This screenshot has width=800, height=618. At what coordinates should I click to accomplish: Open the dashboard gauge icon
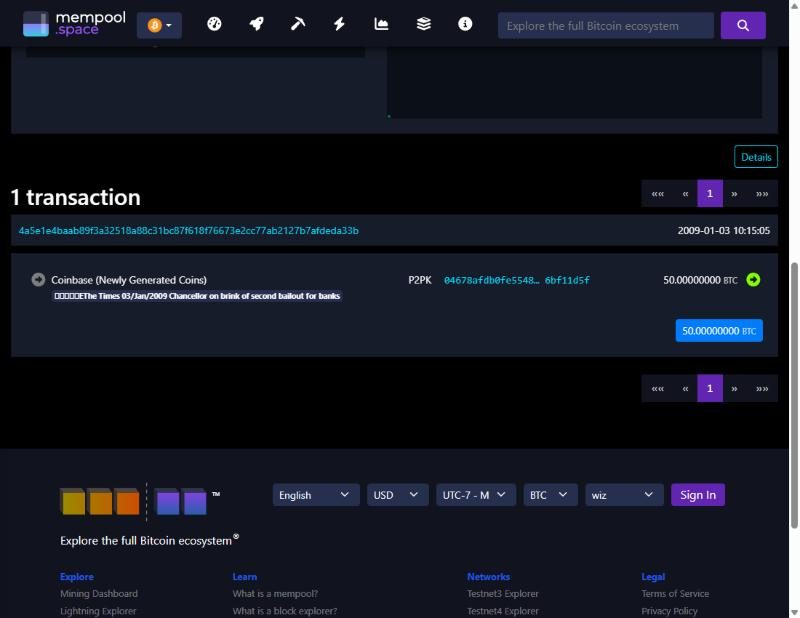click(214, 24)
